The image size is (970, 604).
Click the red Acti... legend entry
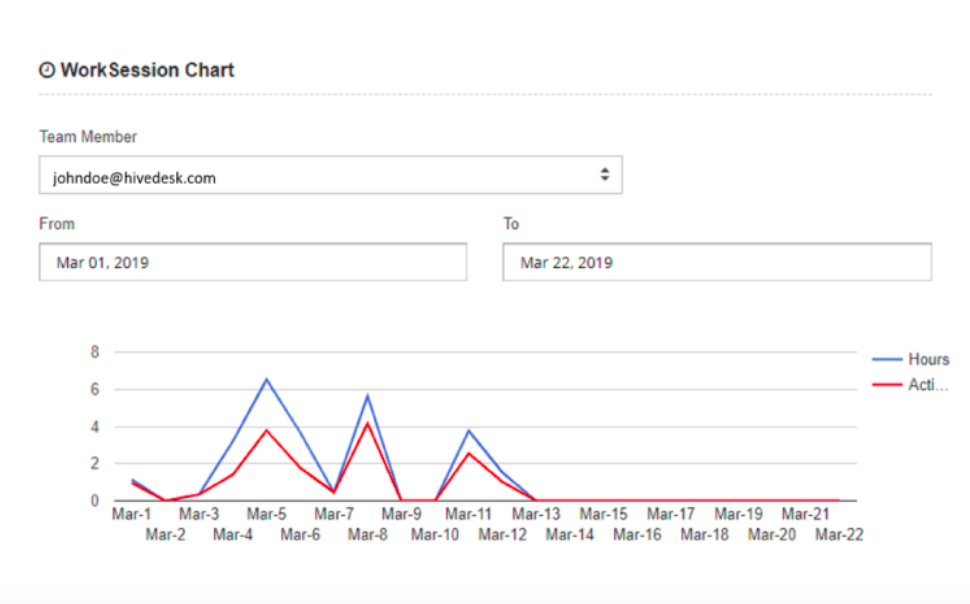910,385
